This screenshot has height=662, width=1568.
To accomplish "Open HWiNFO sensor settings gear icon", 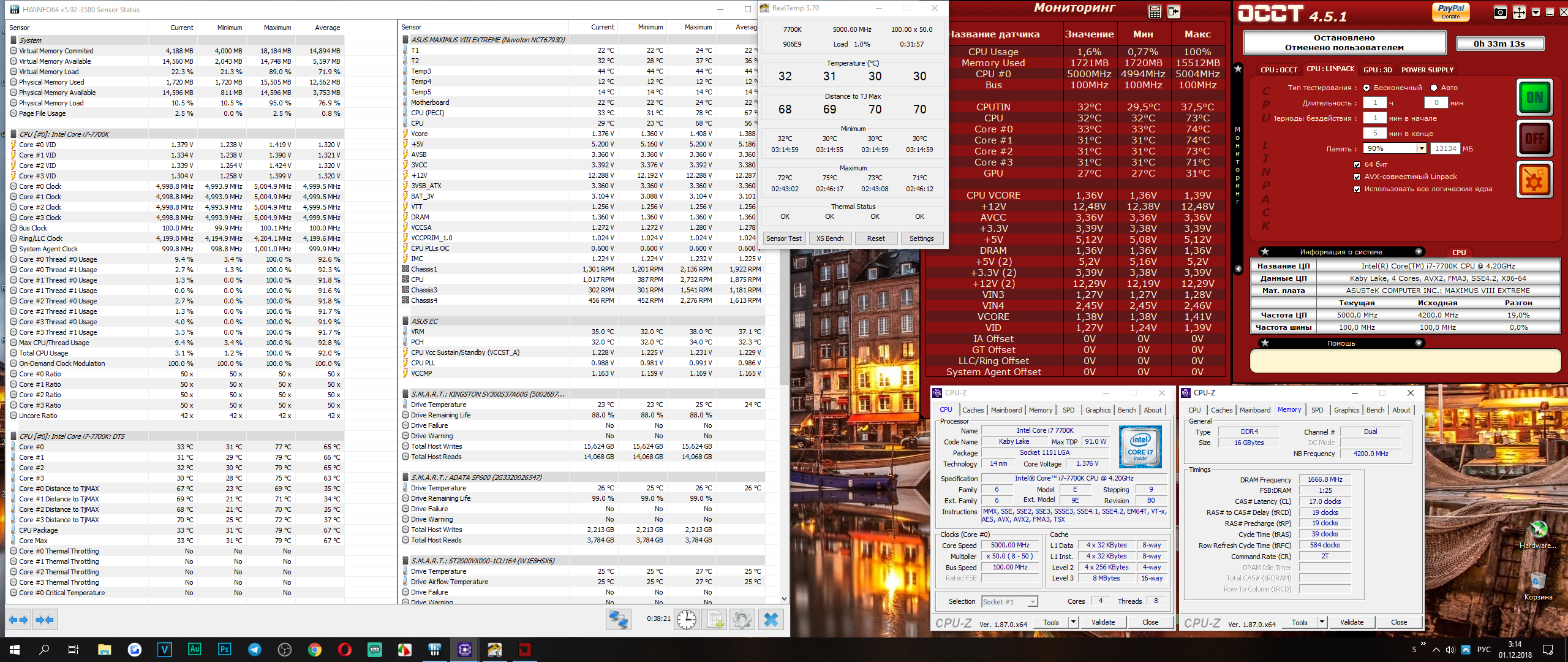I will pyautogui.click(x=742, y=620).
